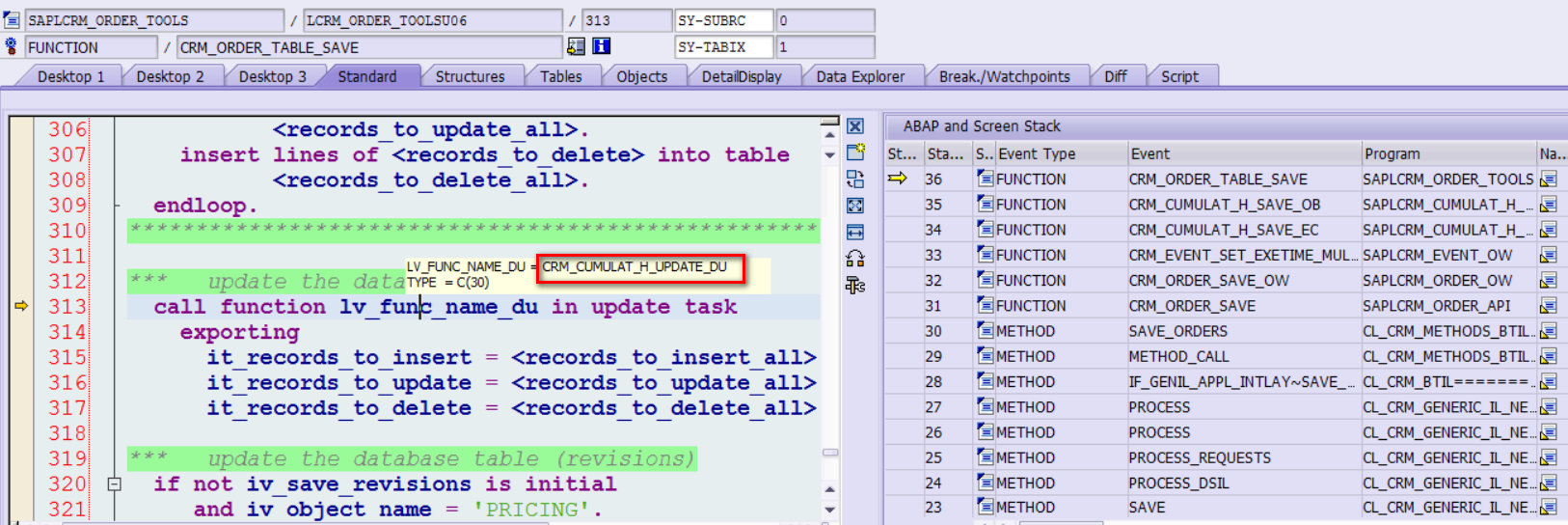1568x525 pixels.
Task: Click the gear icon left of FUNCTION field
Action: coord(12,46)
